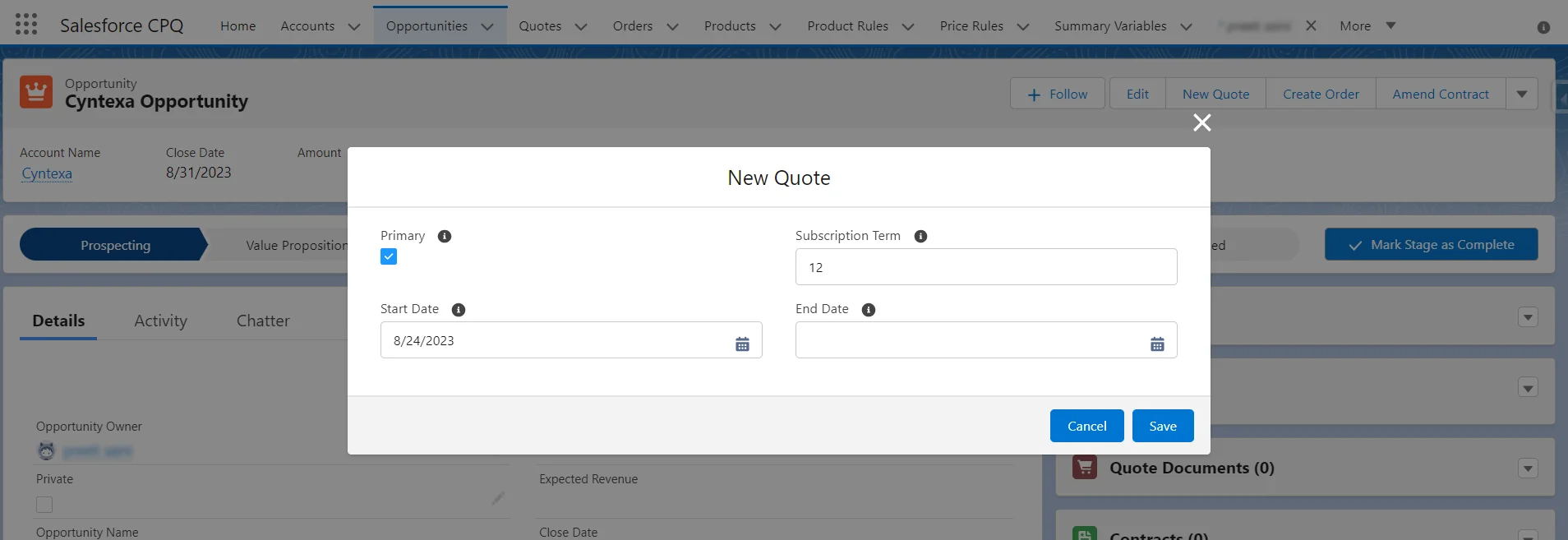
Task: Click the End Date input field
Action: tap(986, 340)
